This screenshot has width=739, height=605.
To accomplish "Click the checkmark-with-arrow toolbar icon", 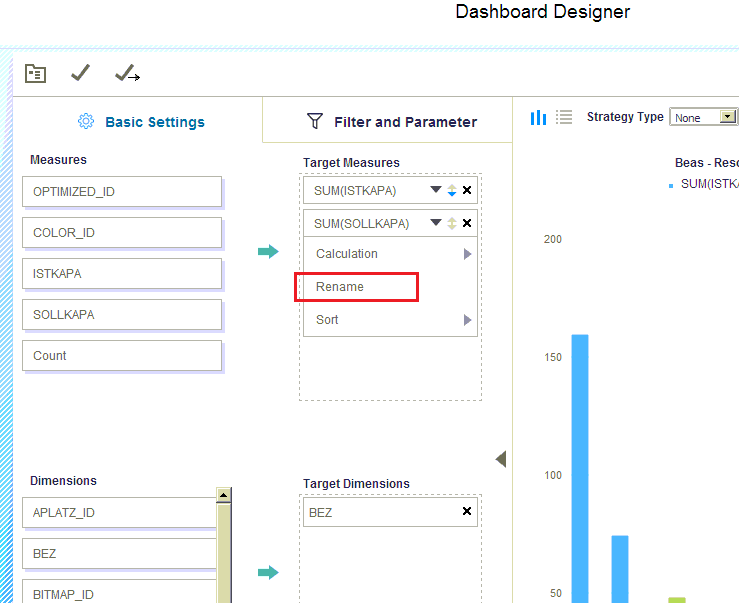I will [127, 73].
